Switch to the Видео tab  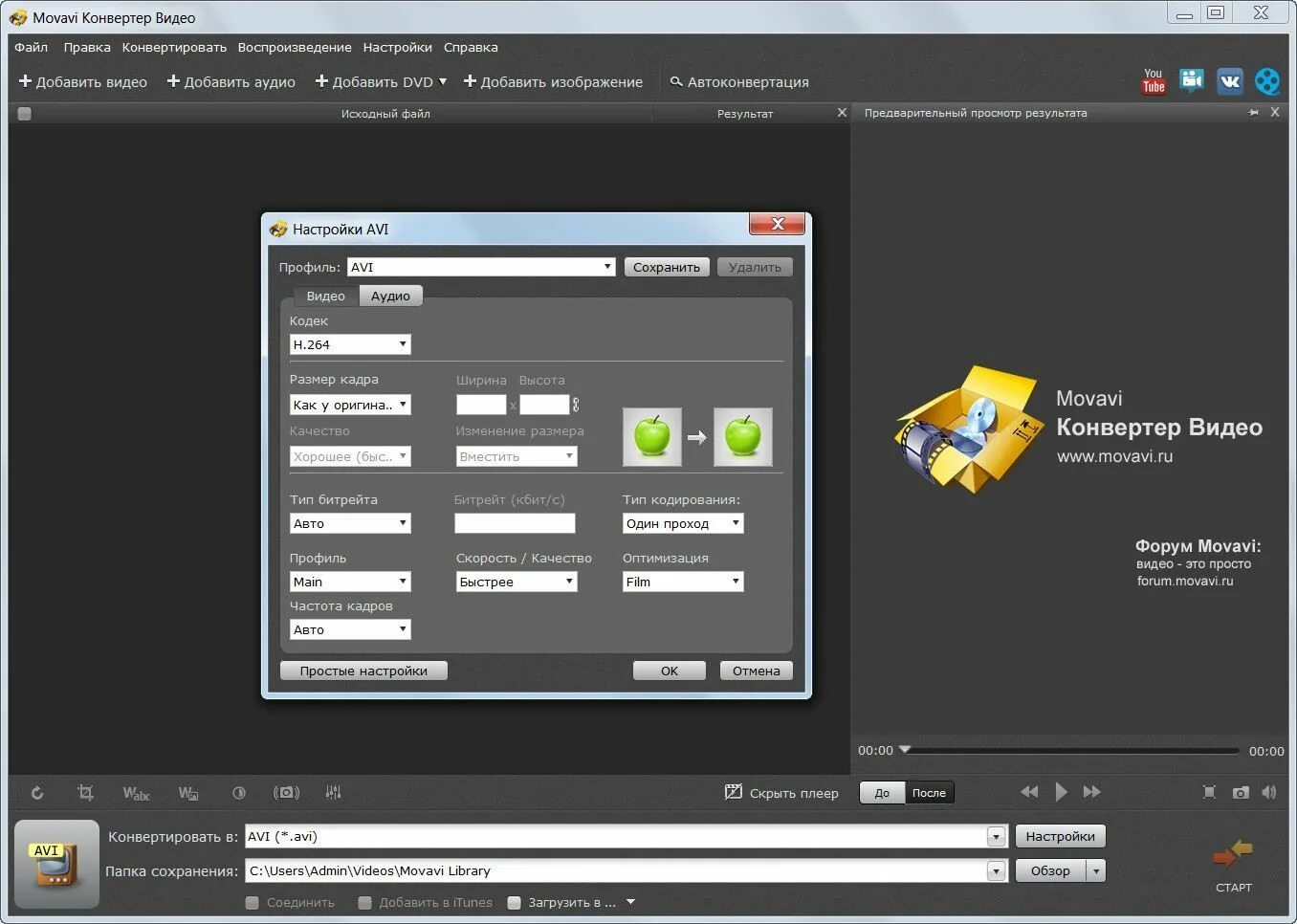point(325,296)
